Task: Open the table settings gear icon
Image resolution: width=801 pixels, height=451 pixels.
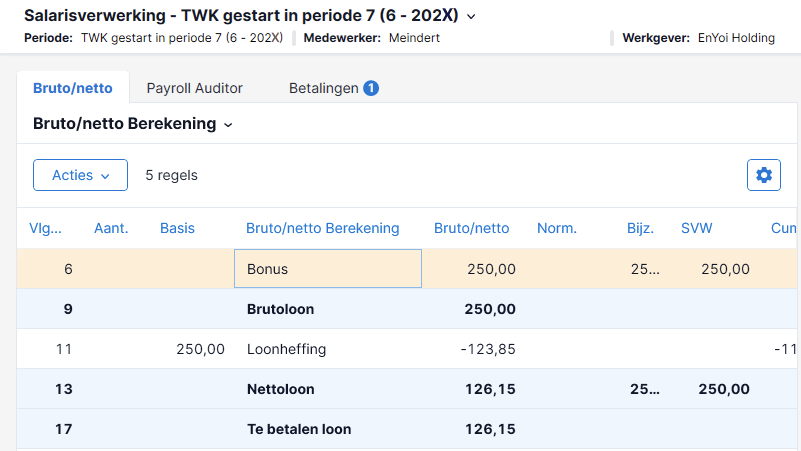Action: (764, 175)
